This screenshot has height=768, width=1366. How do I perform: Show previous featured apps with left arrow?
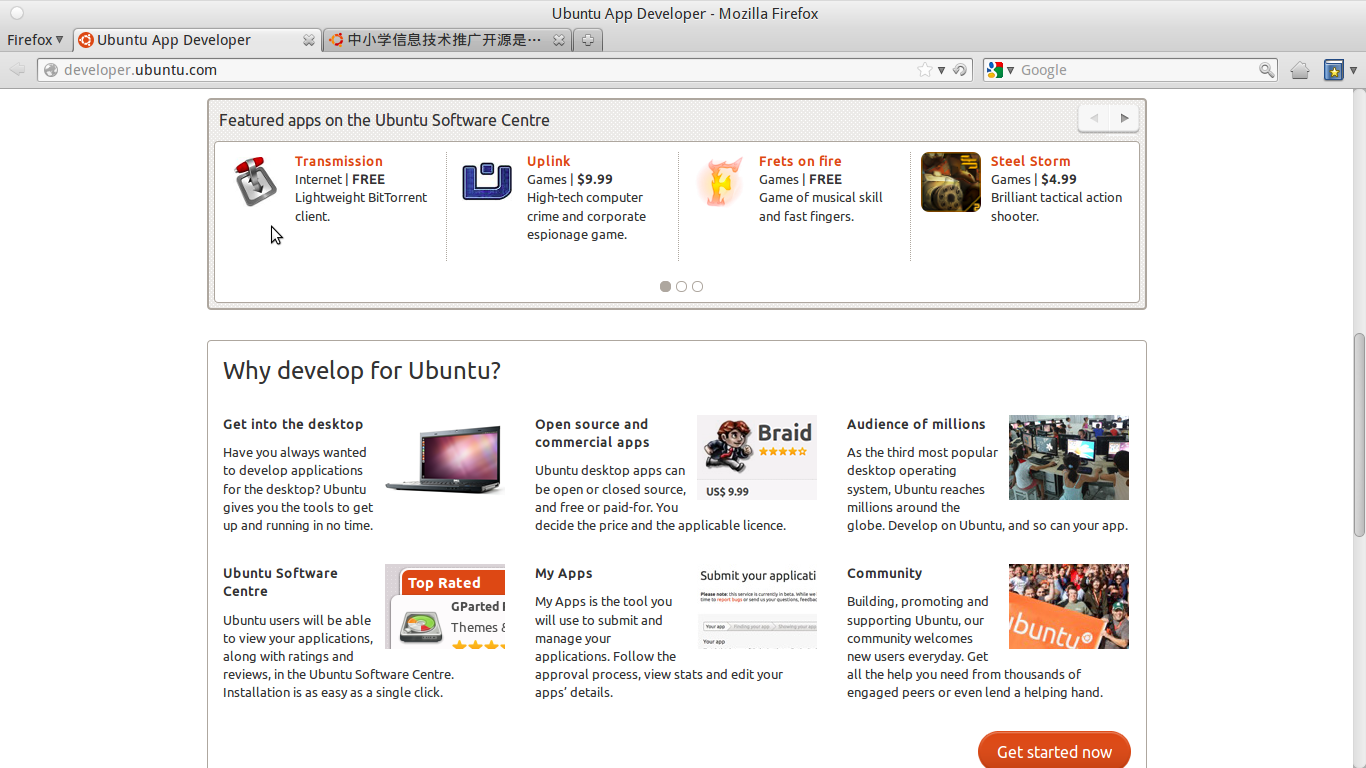1094,118
